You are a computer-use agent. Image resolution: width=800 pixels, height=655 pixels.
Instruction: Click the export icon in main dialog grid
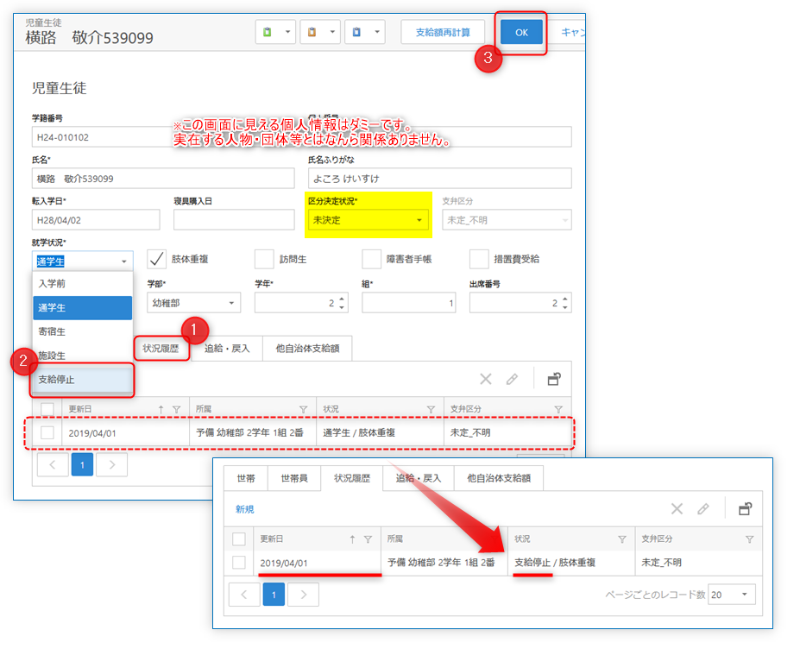coord(554,379)
